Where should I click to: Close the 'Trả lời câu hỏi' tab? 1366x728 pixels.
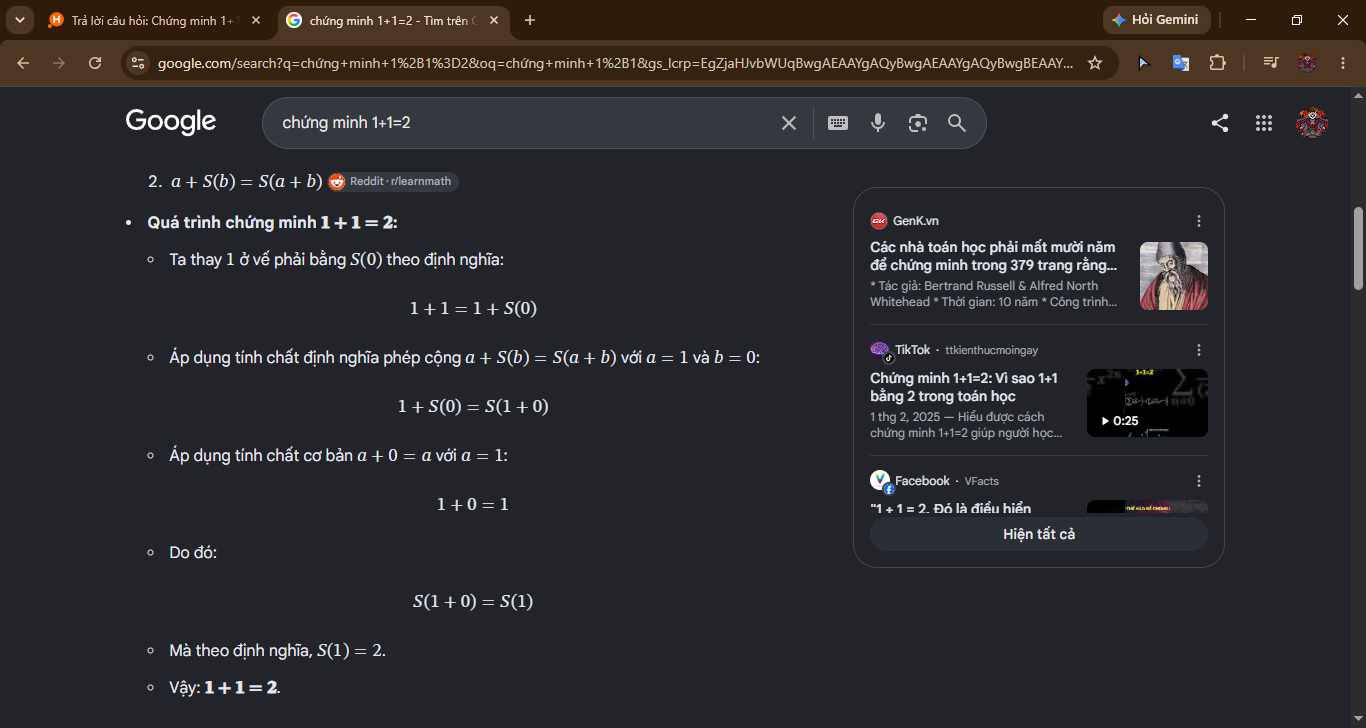tap(256, 20)
